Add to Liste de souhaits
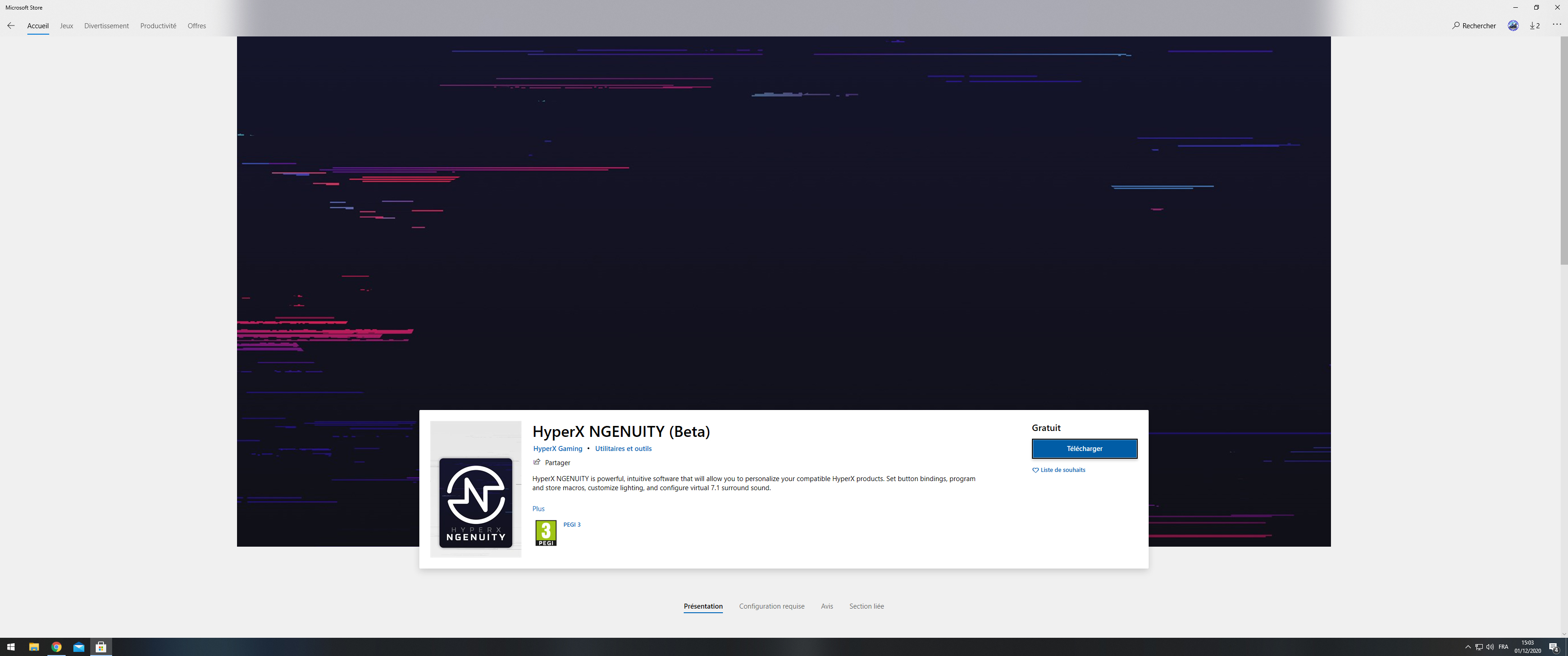 [x=1058, y=470]
